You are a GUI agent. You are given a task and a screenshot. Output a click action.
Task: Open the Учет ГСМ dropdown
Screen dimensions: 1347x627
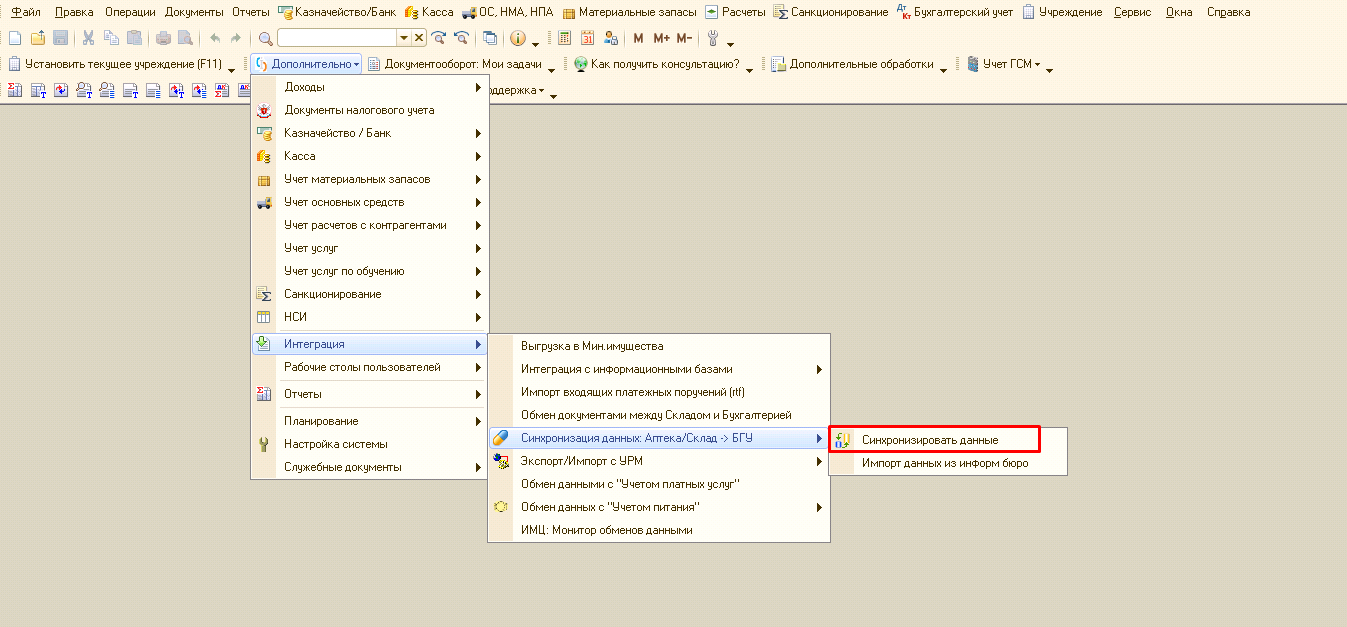[1004, 64]
